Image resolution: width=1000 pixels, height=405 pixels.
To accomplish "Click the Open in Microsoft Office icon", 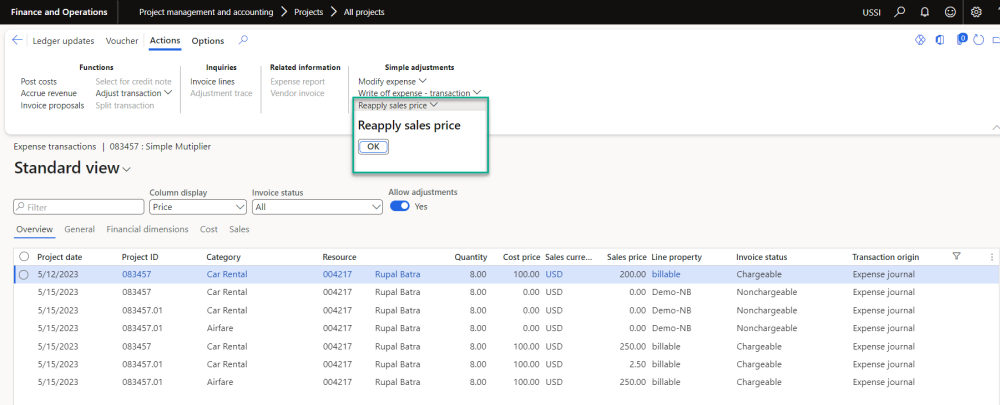I will pos(939,40).
